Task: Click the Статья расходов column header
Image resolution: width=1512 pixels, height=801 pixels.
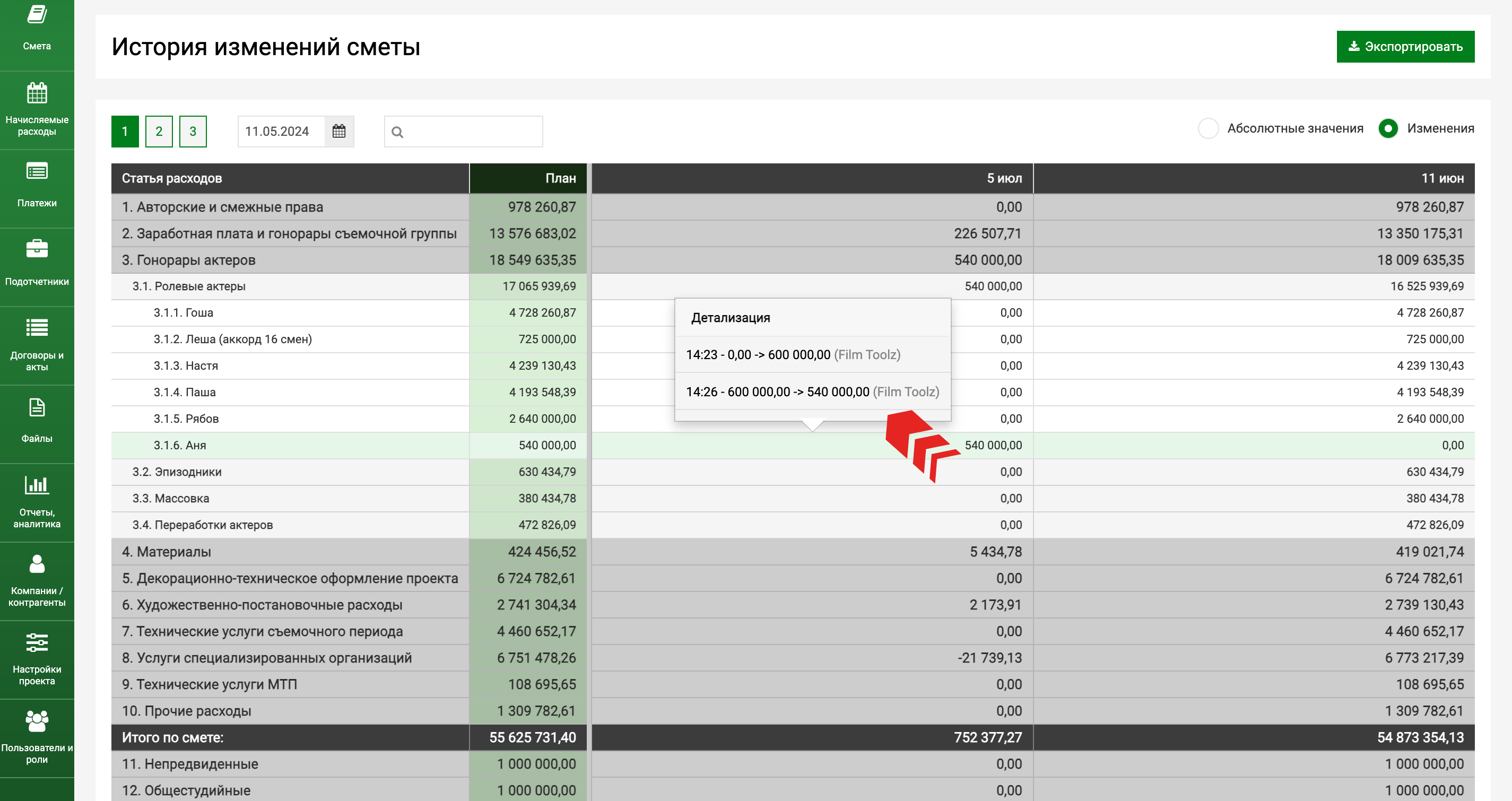Action: click(290, 178)
